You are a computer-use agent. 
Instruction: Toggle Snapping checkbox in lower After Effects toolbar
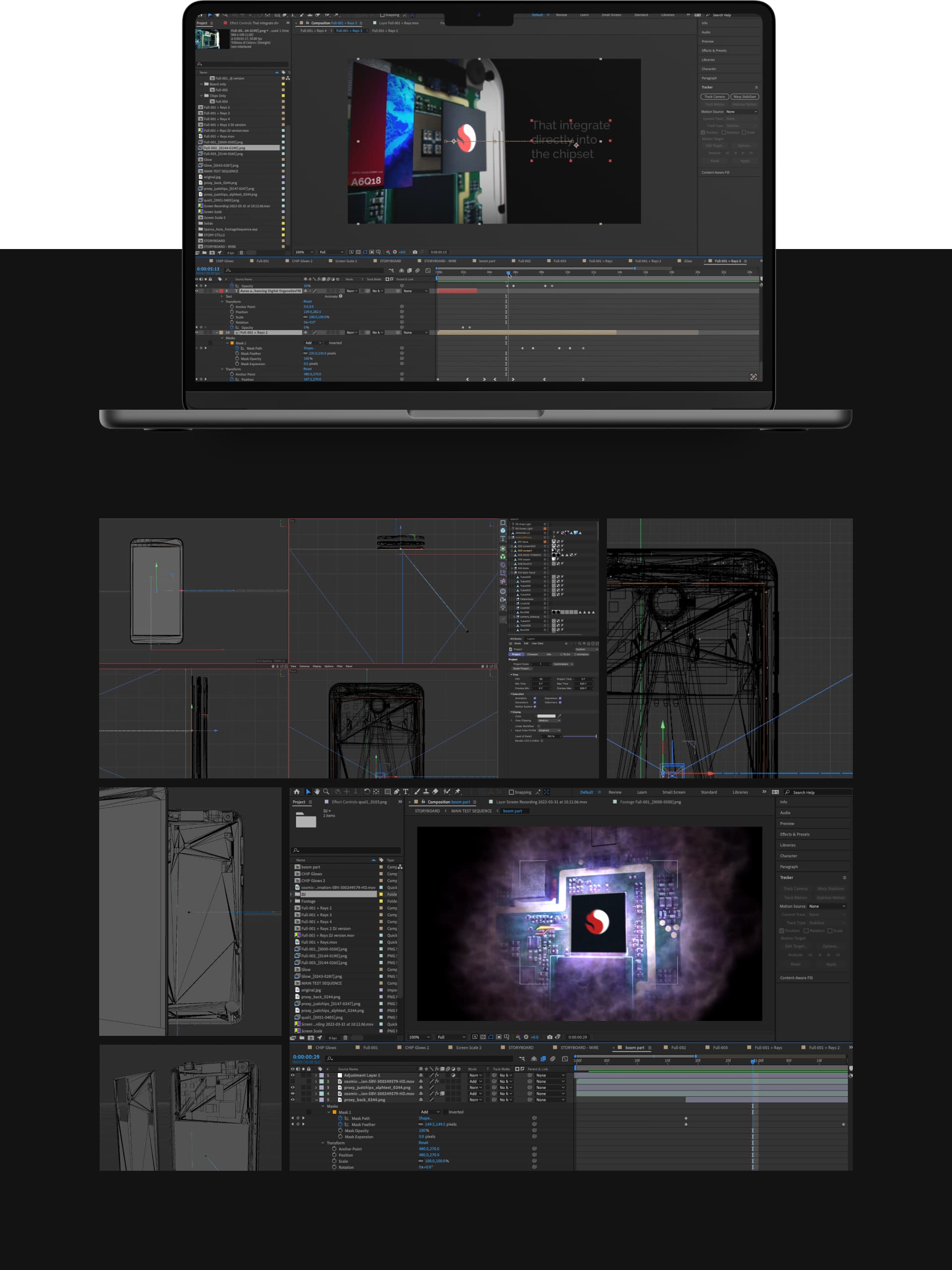[512, 792]
